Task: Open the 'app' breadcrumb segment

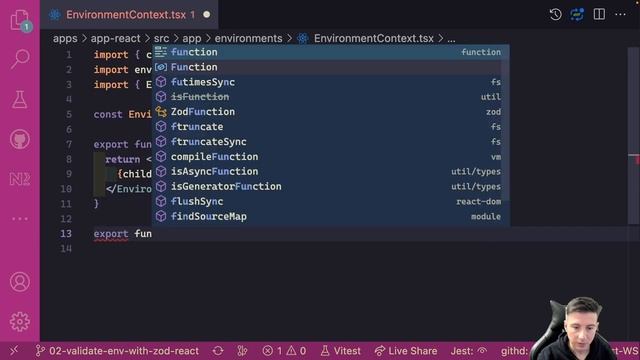Action: [191, 39]
